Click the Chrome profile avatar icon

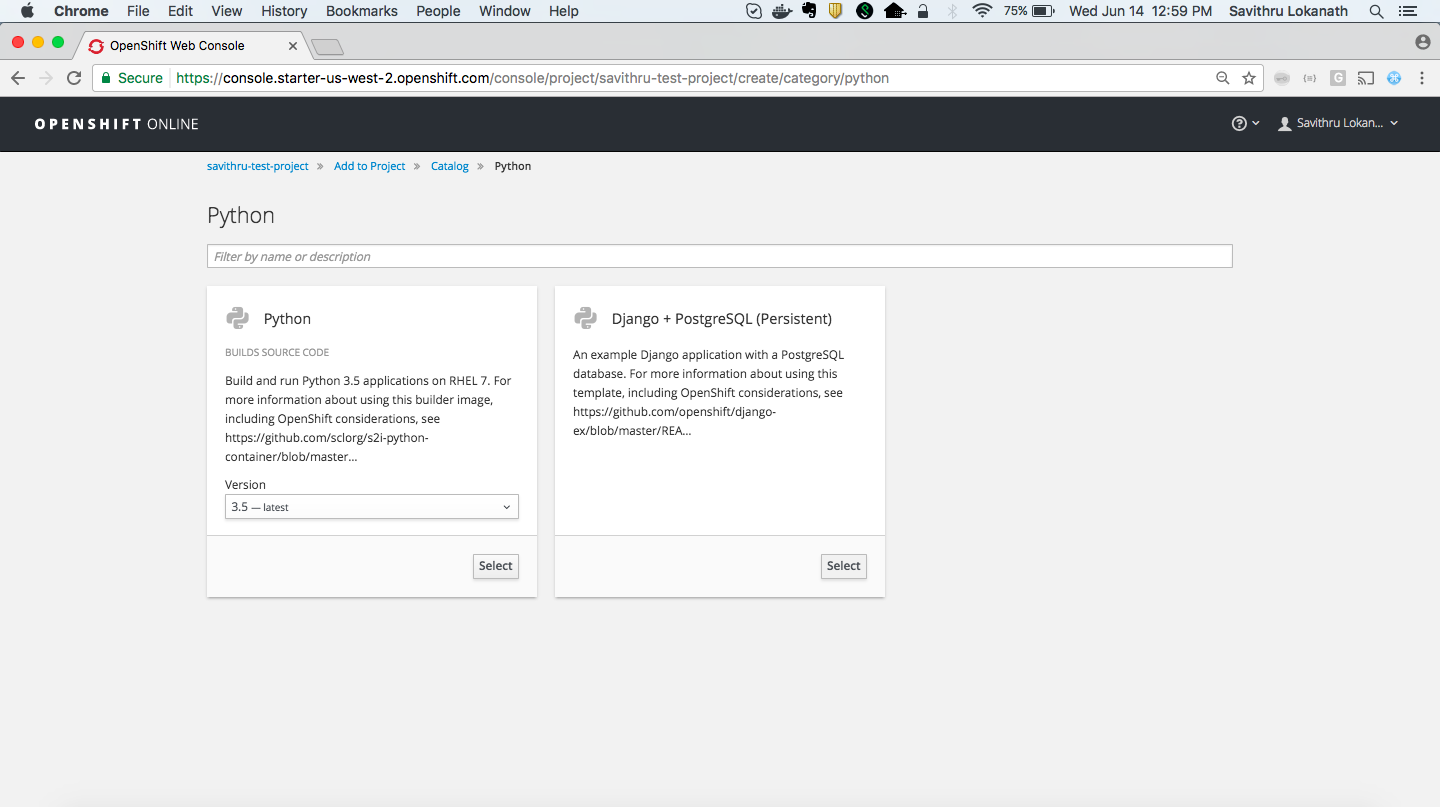[x=1423, y=42]
